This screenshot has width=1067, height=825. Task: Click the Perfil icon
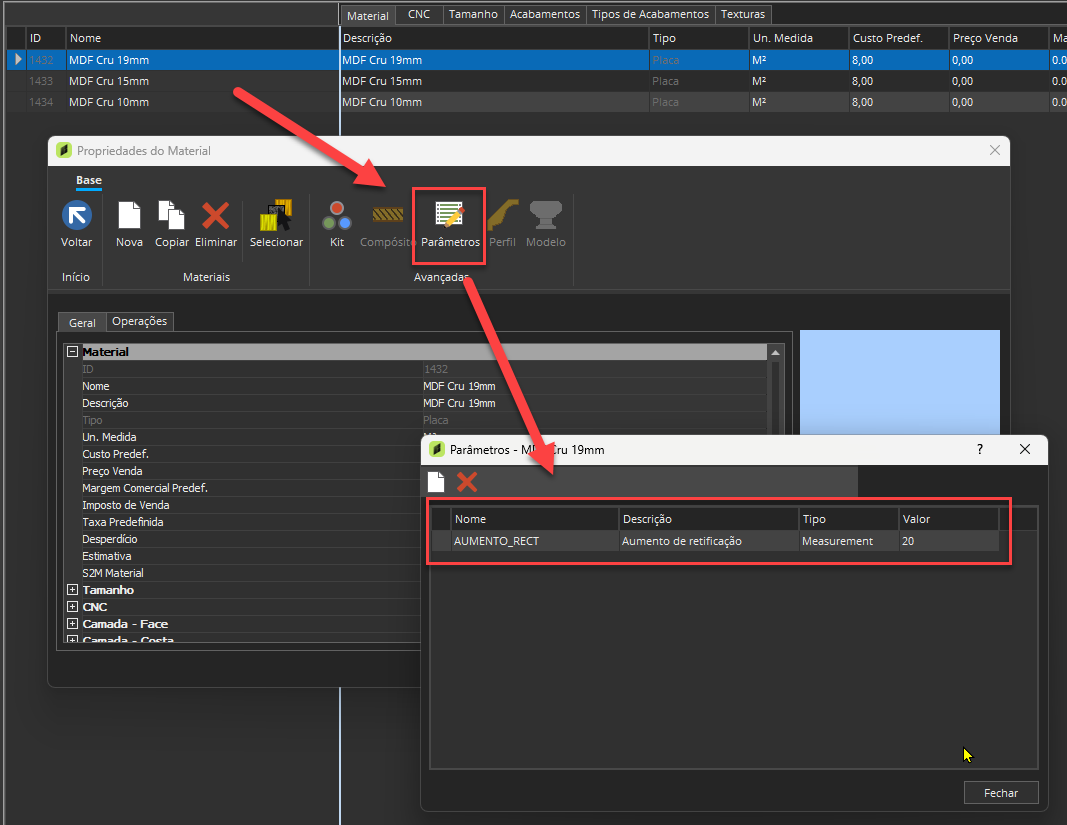[x=503, y=216]
